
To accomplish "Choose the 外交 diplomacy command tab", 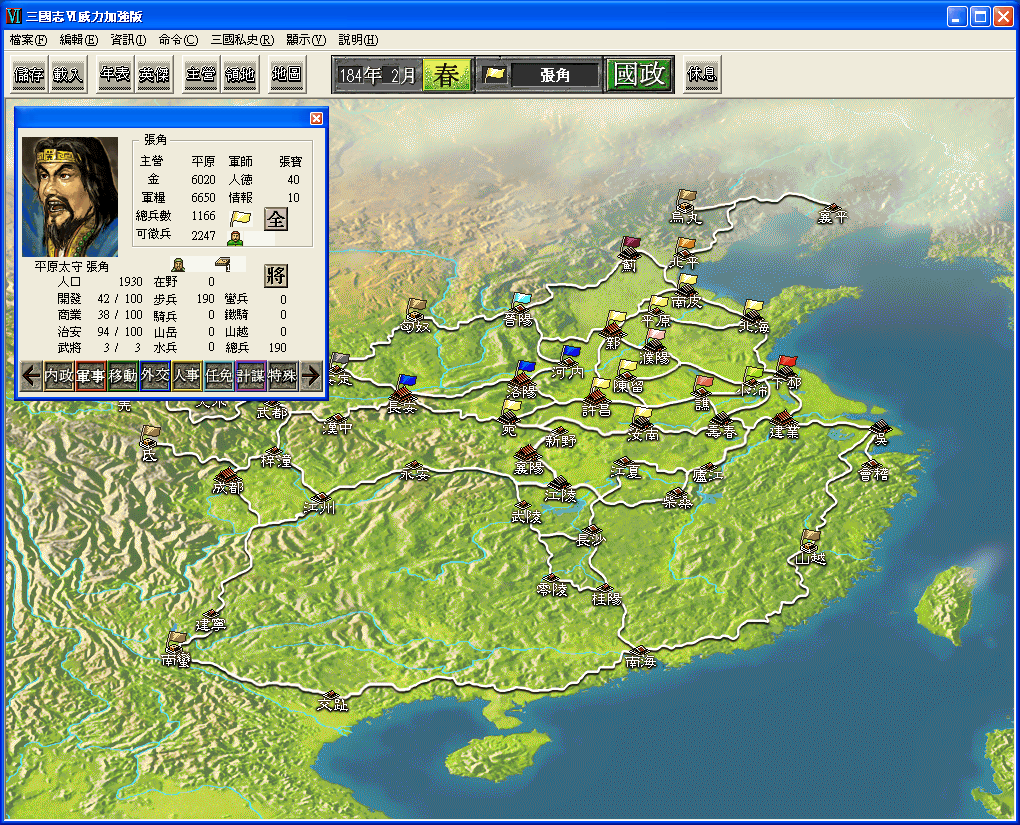I will click(155, 375).
